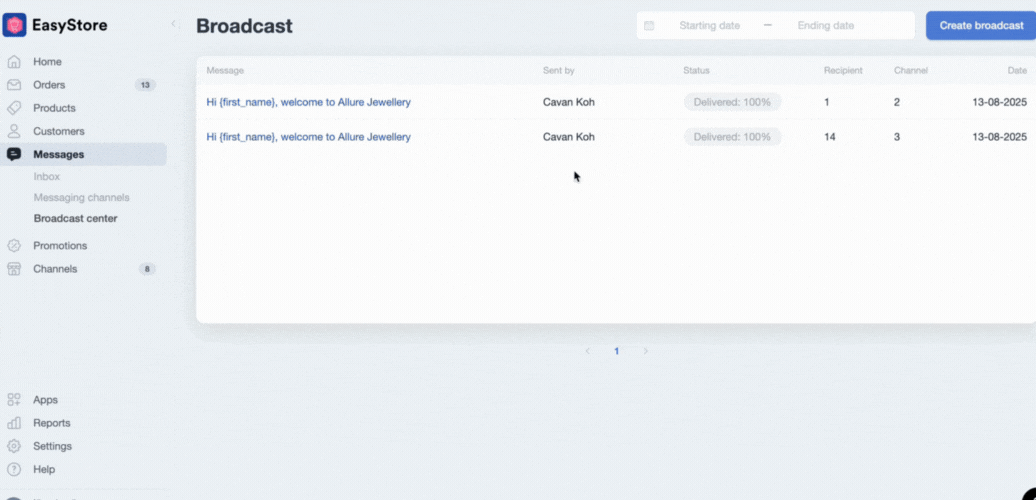Viewport: 1036px width, 500px height.
Task: Click the Products tag icon
Action: click(14, 108)
